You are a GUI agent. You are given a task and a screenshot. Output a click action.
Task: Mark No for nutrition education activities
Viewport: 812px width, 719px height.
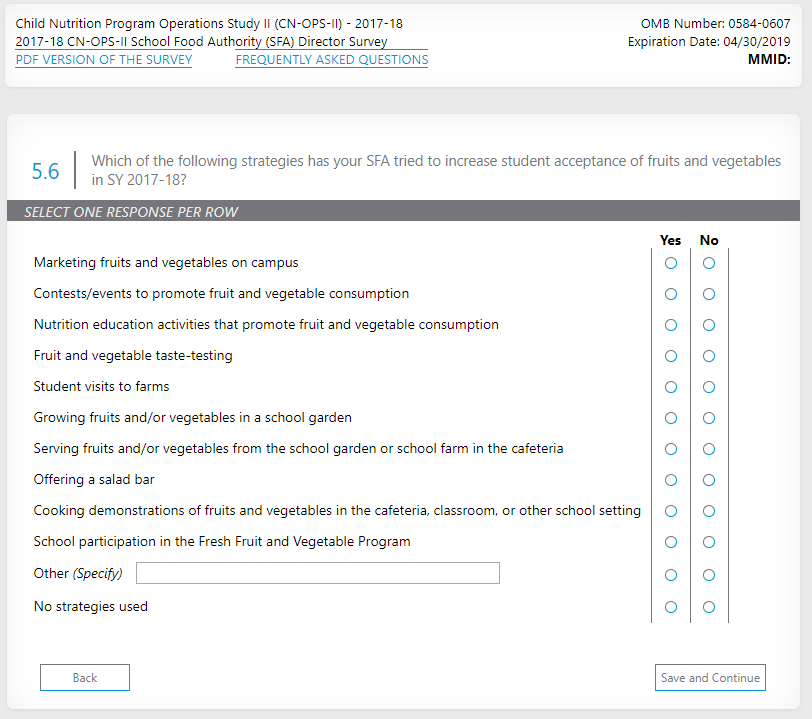pos(709,325)
